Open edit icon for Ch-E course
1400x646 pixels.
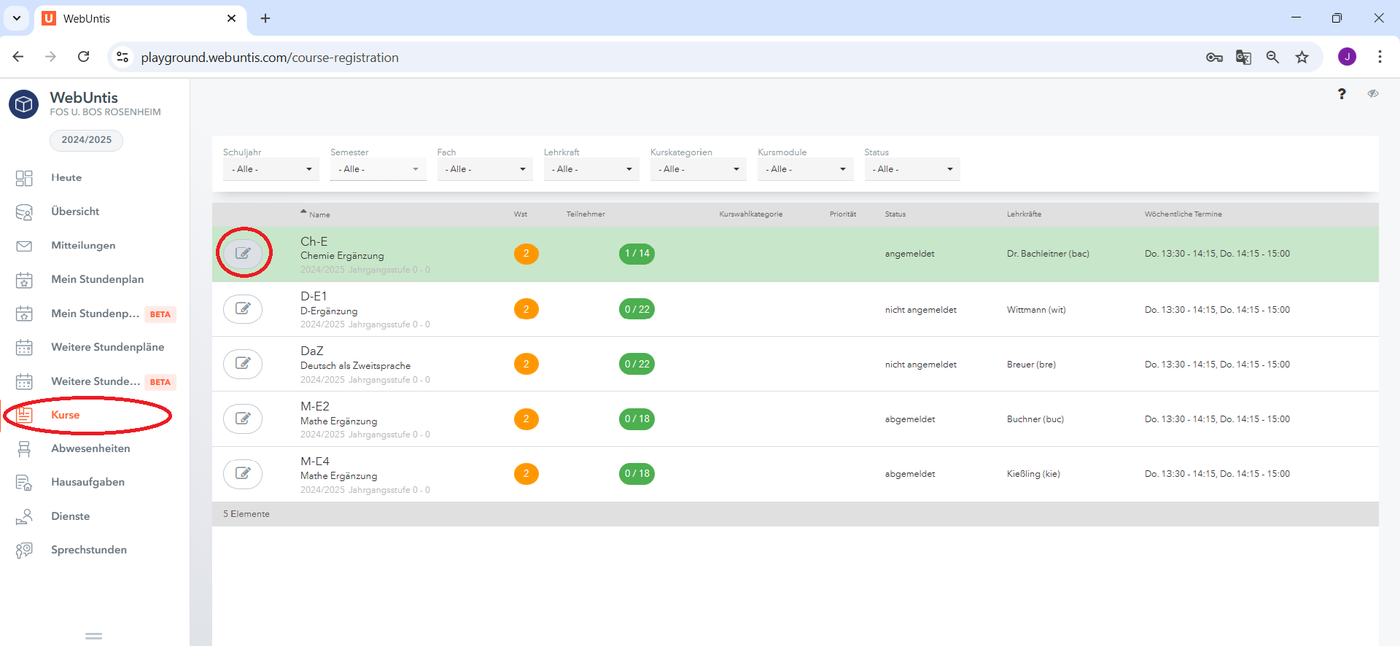[x=242, y=254]
